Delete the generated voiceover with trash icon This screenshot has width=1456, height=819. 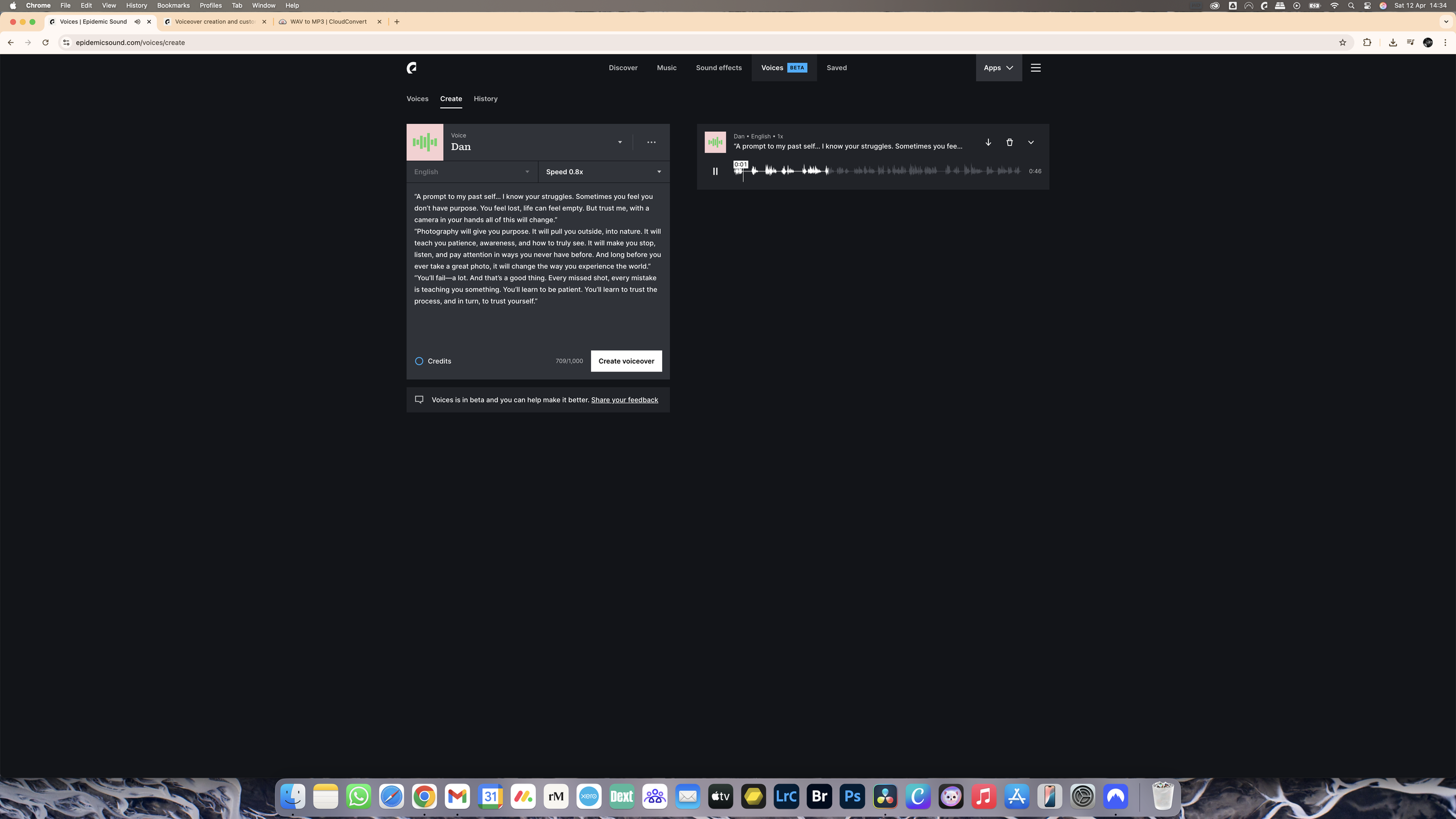[x=1009, y=142]
